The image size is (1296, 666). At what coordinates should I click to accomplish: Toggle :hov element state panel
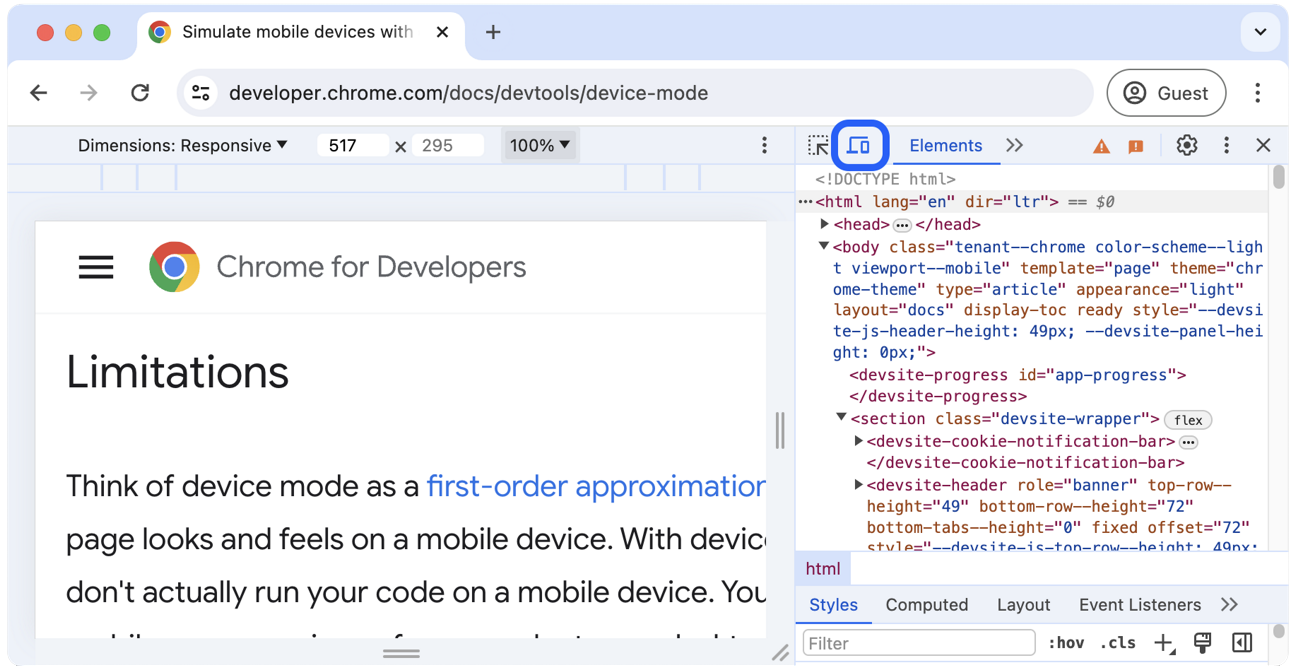click(1066, 643)
